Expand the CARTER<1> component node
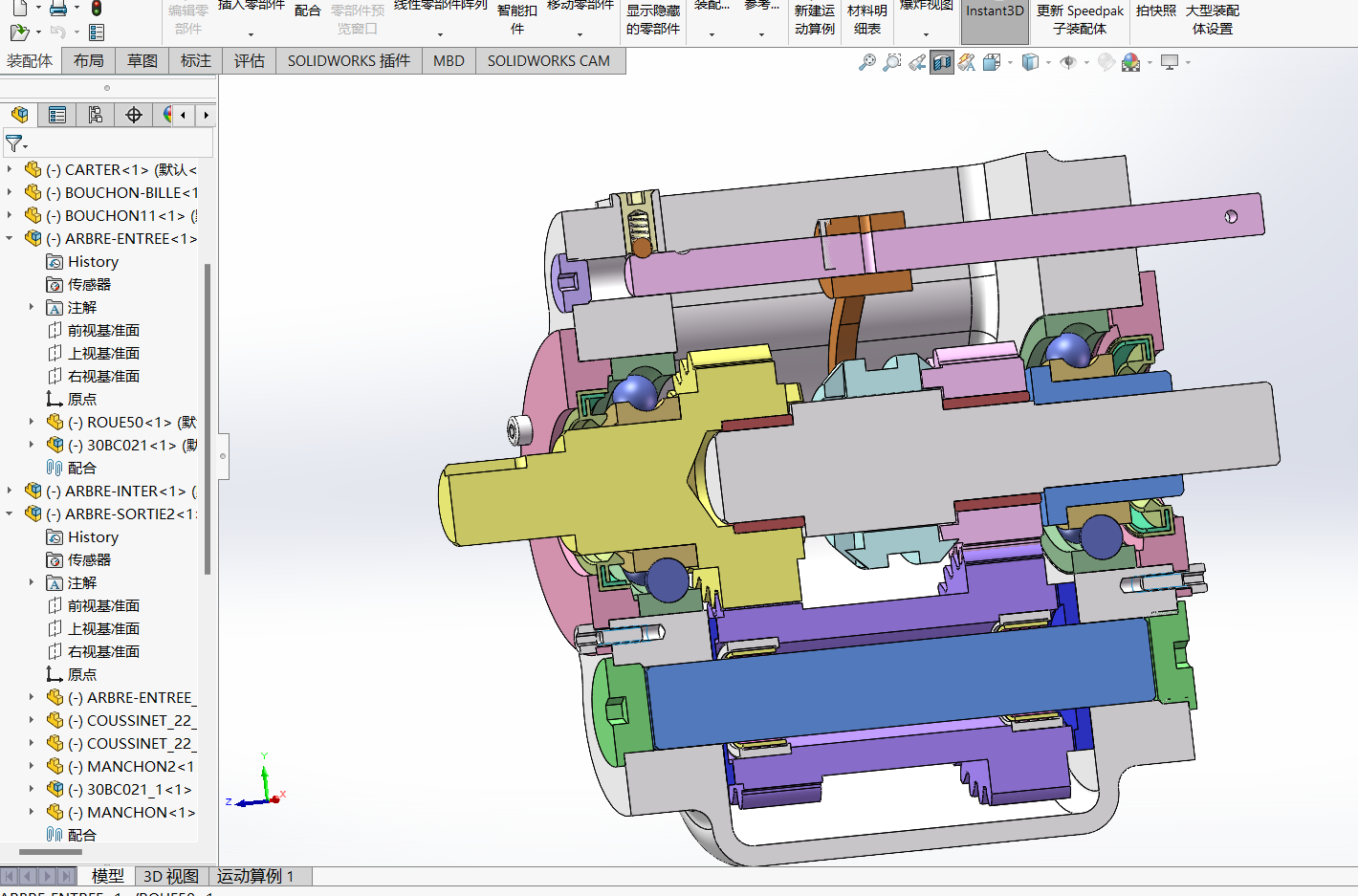The height and width of the screenshot is (896, 1358). [11, 169]
